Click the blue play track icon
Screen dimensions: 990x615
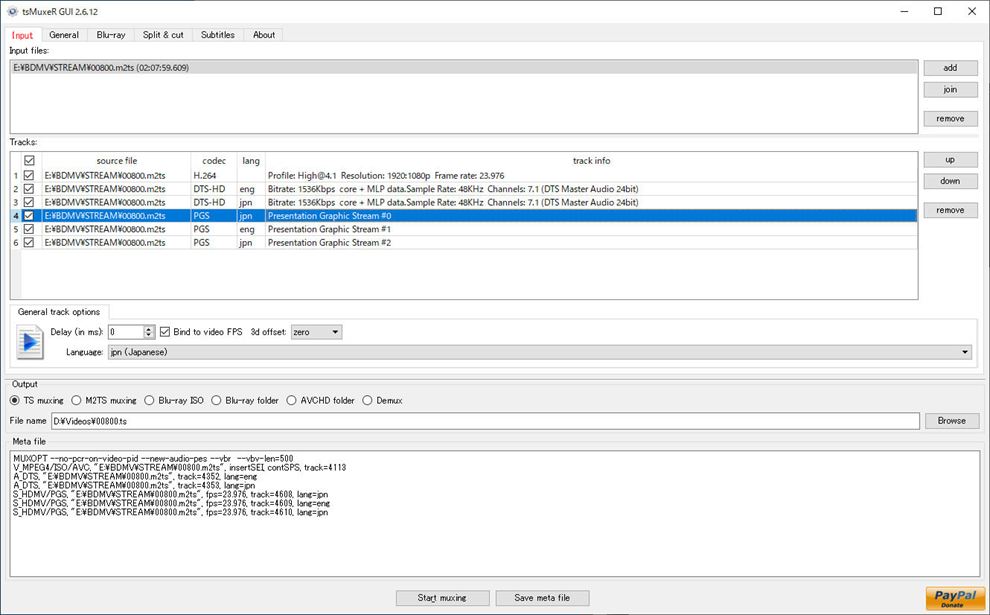point(30,342)
